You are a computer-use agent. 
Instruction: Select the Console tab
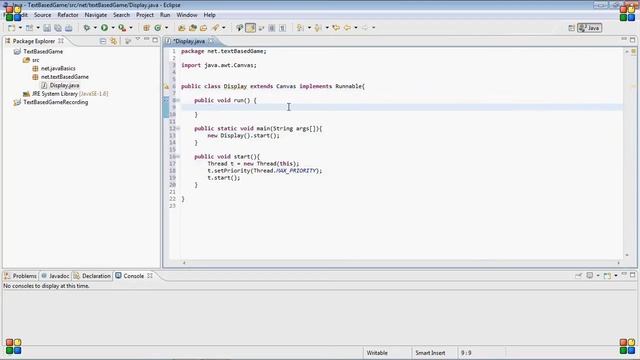133,276
